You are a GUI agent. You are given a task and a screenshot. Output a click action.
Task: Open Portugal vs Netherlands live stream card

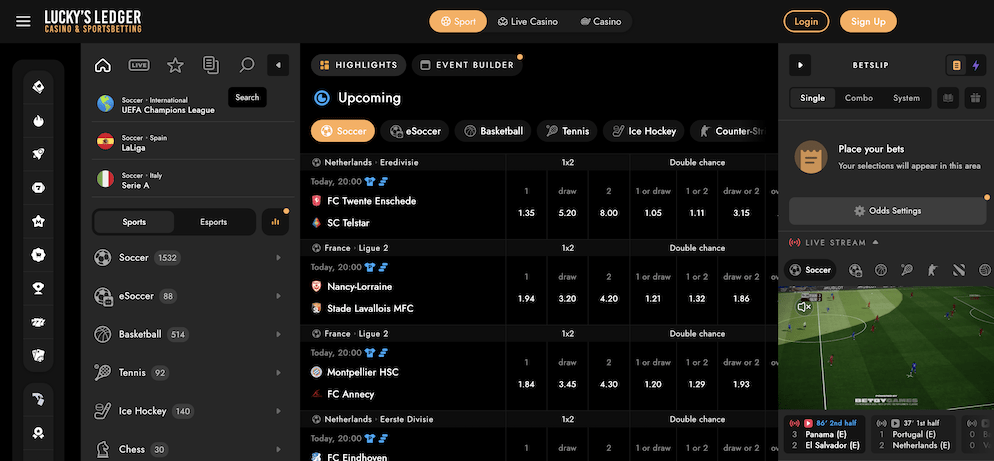coord(912,435)
